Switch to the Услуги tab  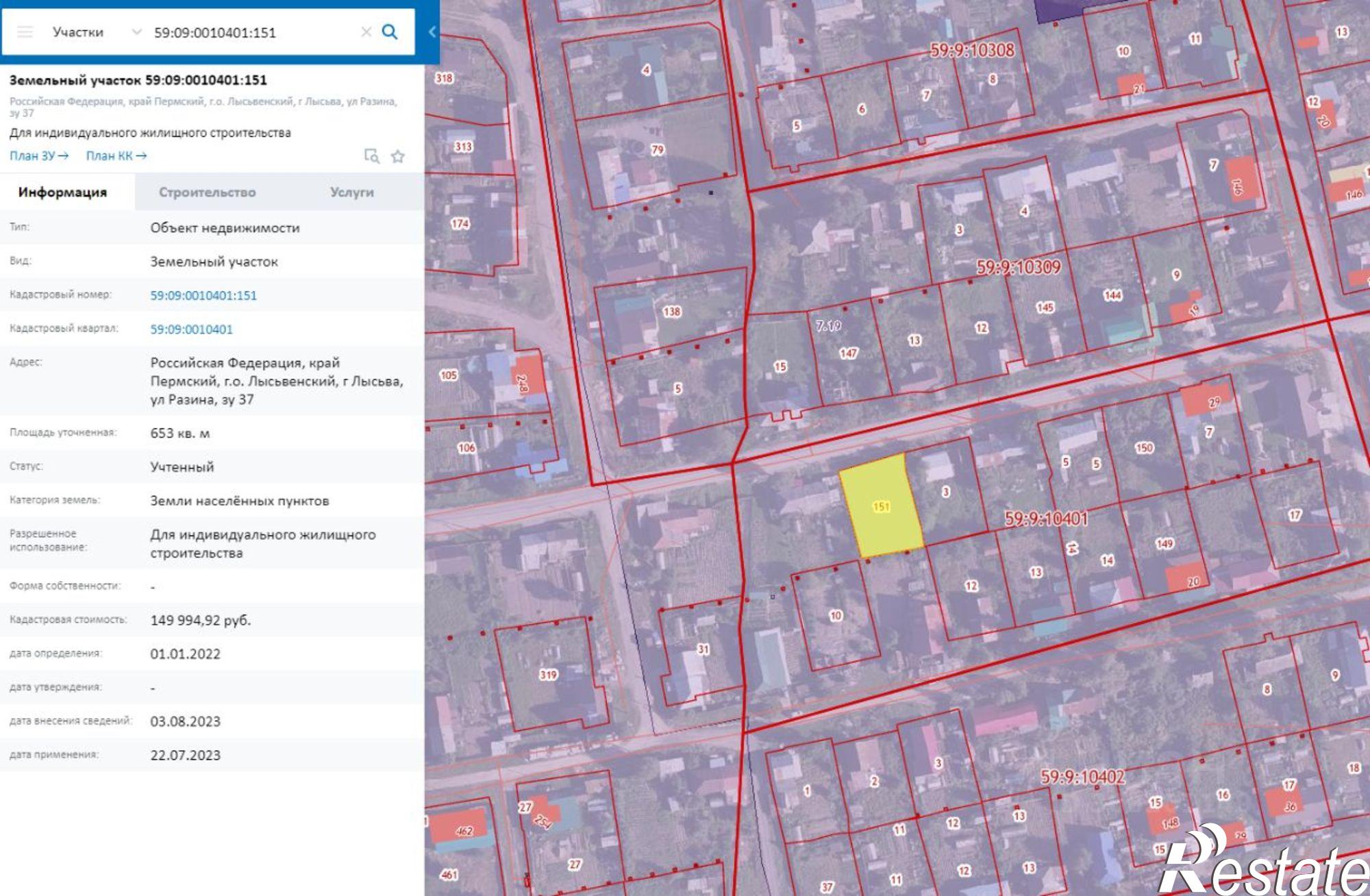pos(351,192)
